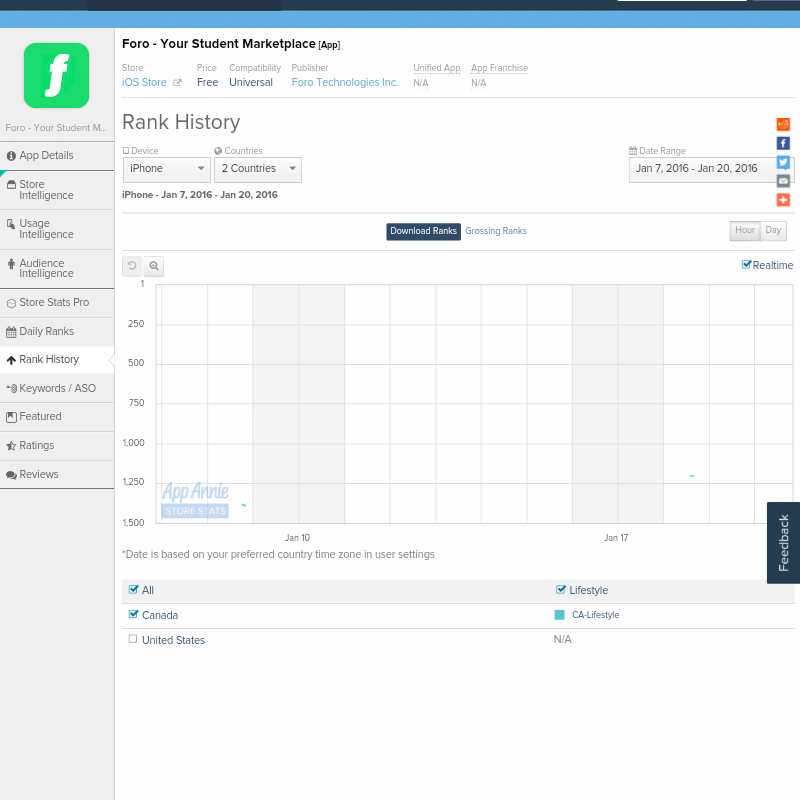The width and height of the screenshot is (800, 800).
Task: Click the Universal compatibility value
Action: point(251,83)
